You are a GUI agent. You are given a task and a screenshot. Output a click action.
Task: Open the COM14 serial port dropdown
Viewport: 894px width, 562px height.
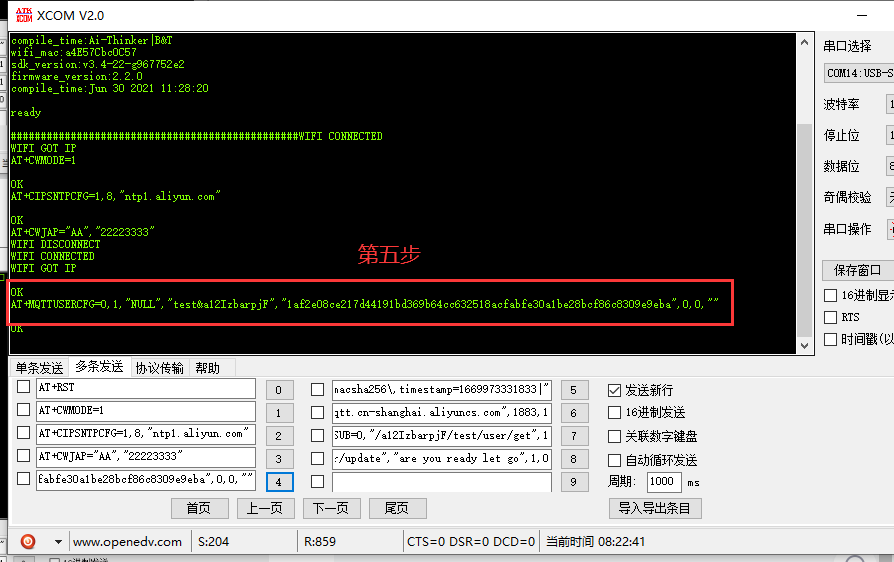click(x=859, y=73)
